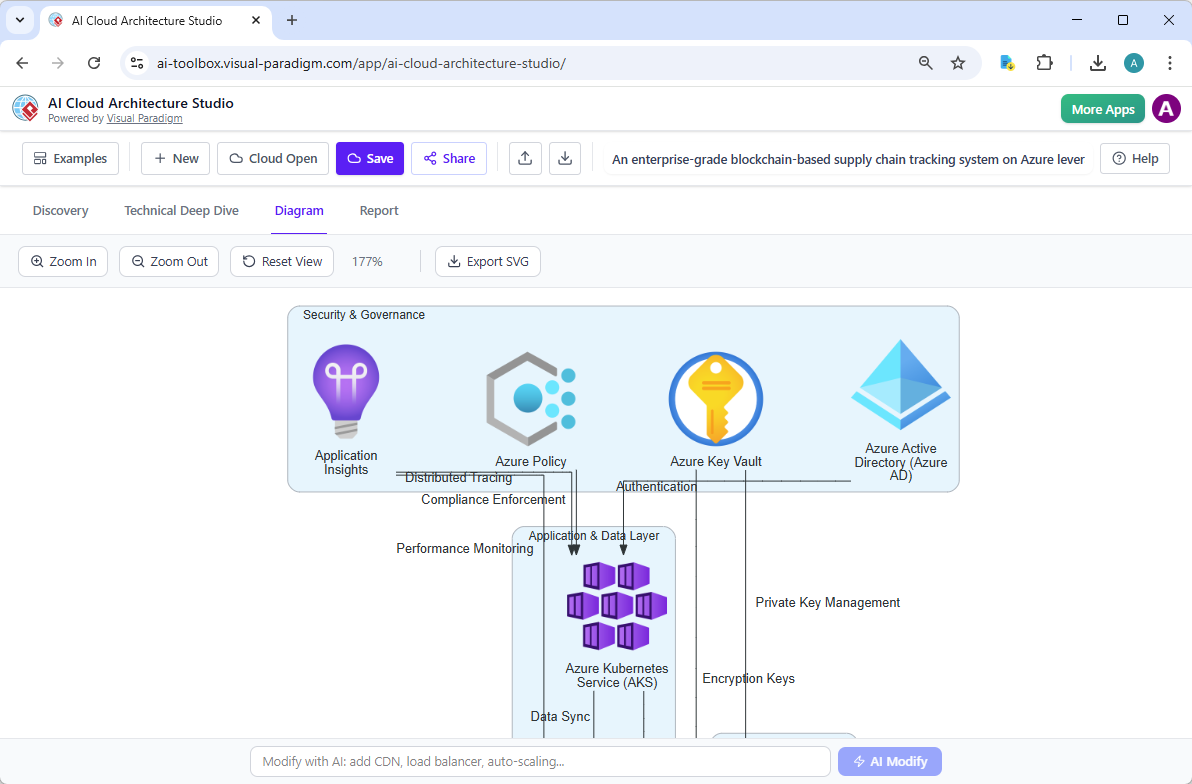Screen dimensions: 1192x784
Task: Switch to the Technical Deep Dive tab
Action: [x=181, y=210]
